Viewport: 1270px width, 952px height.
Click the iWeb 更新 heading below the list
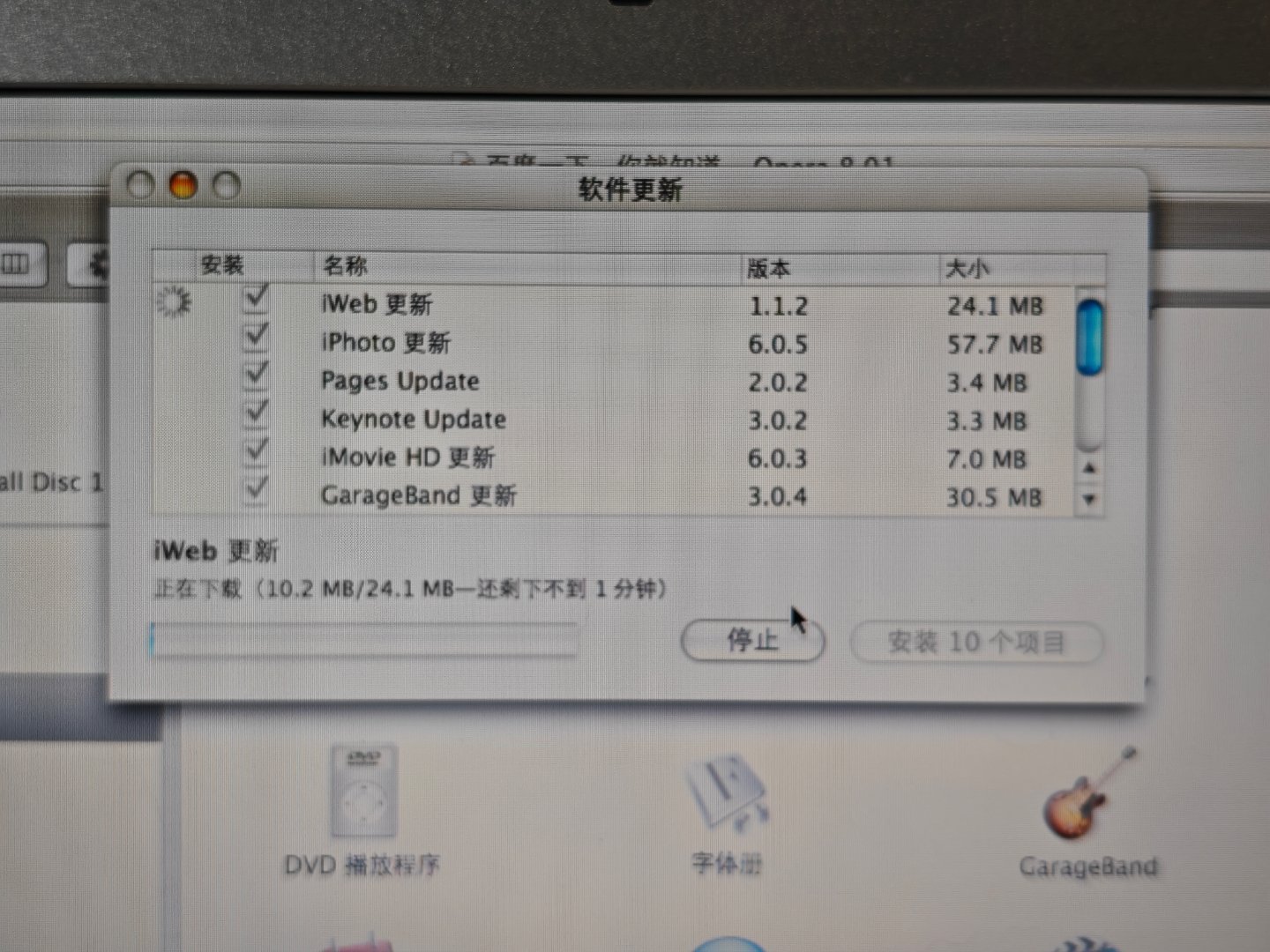tap(215, 551)
